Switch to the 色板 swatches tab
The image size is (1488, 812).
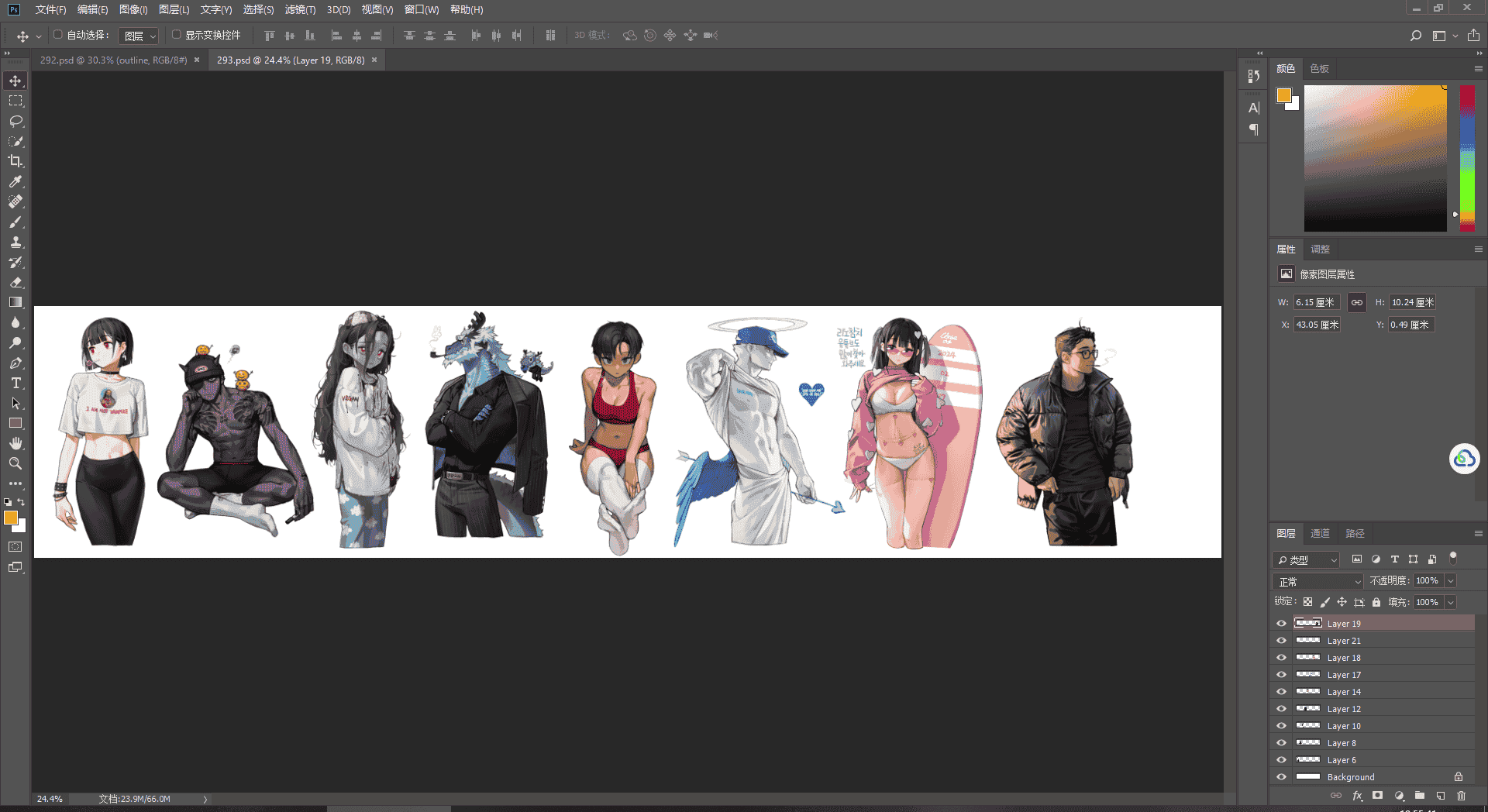(1319, 69)
